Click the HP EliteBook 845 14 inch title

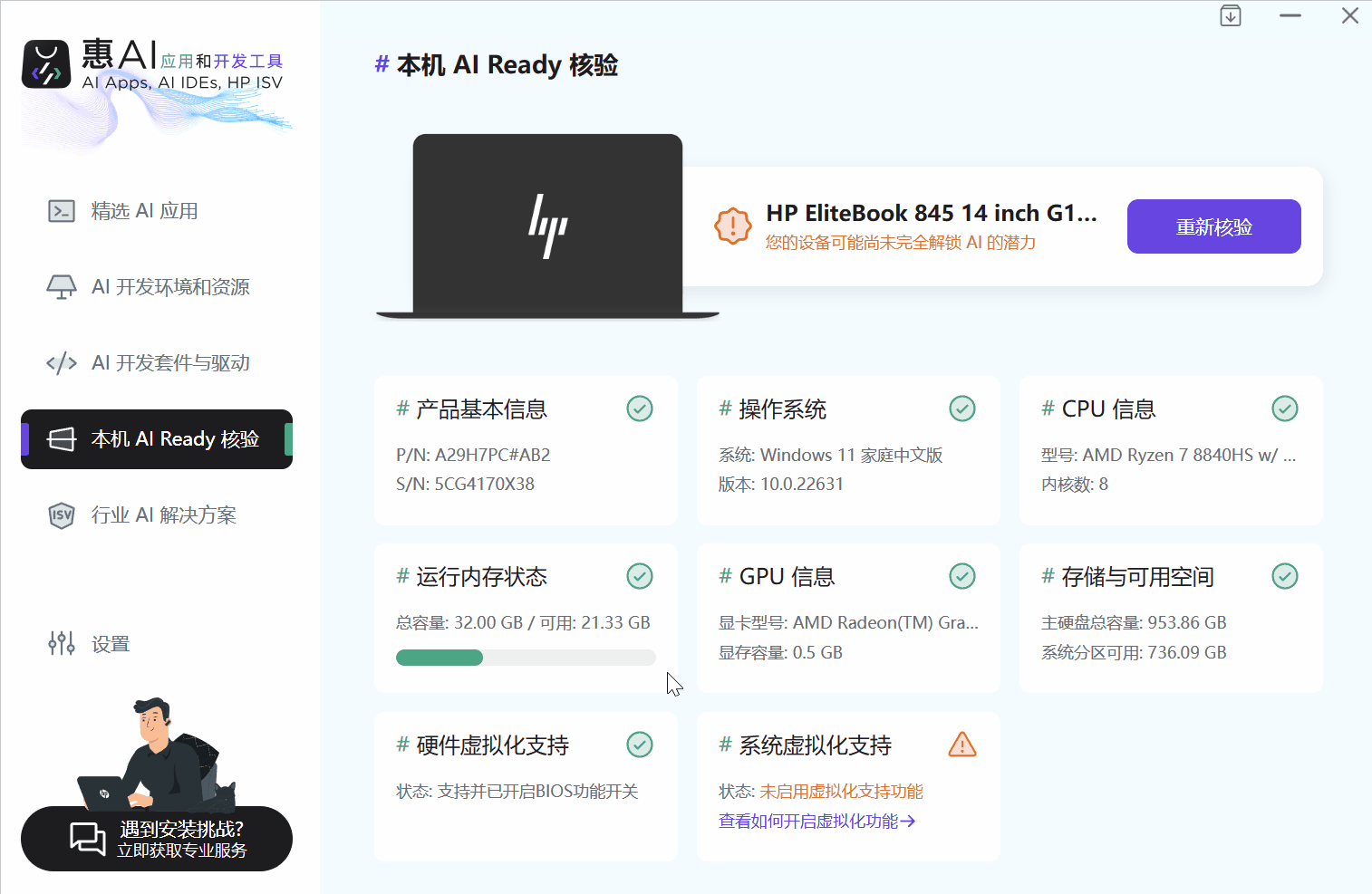point(932,213)
